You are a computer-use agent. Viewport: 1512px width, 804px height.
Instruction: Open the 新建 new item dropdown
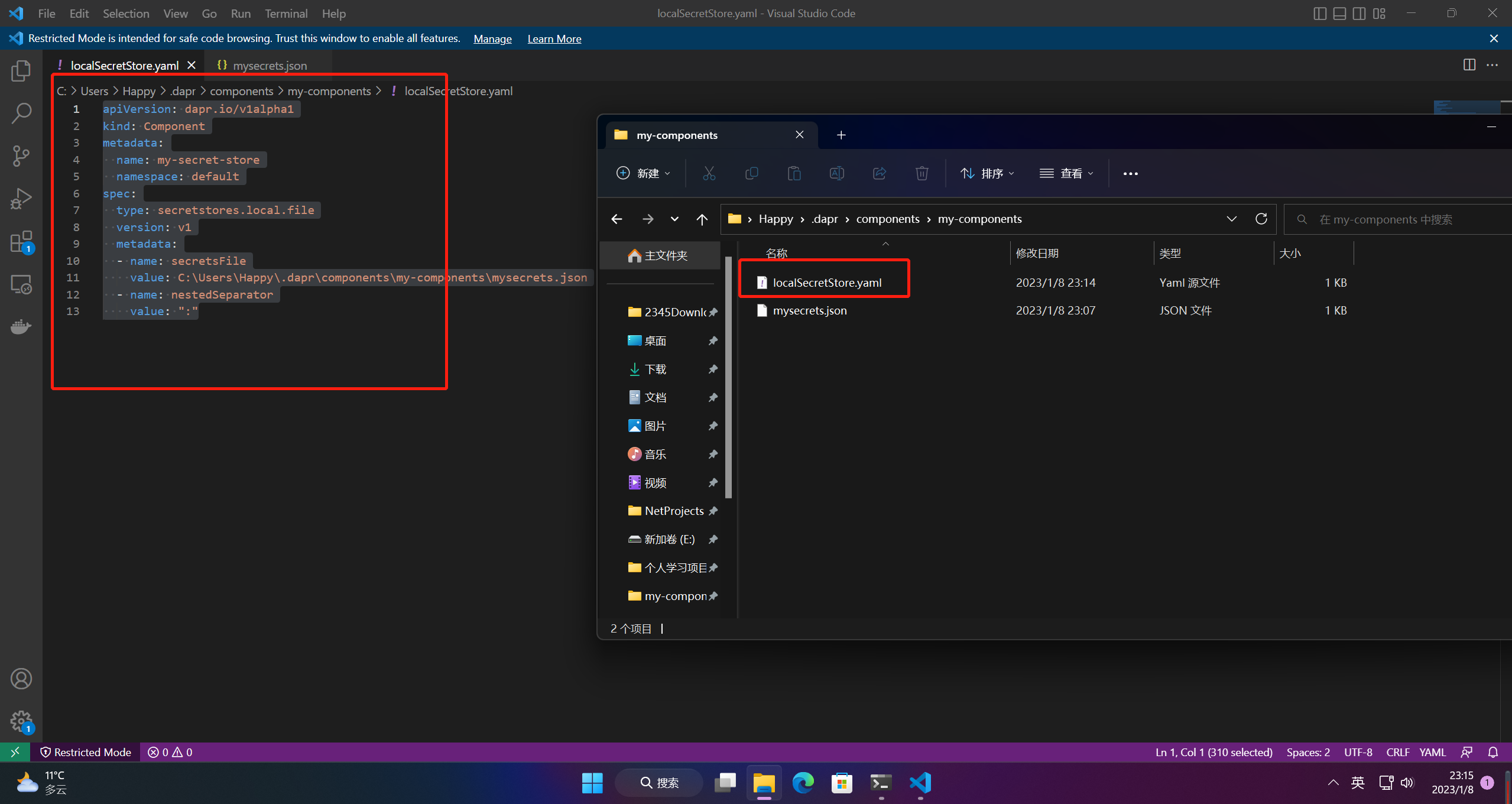[643, 173]
